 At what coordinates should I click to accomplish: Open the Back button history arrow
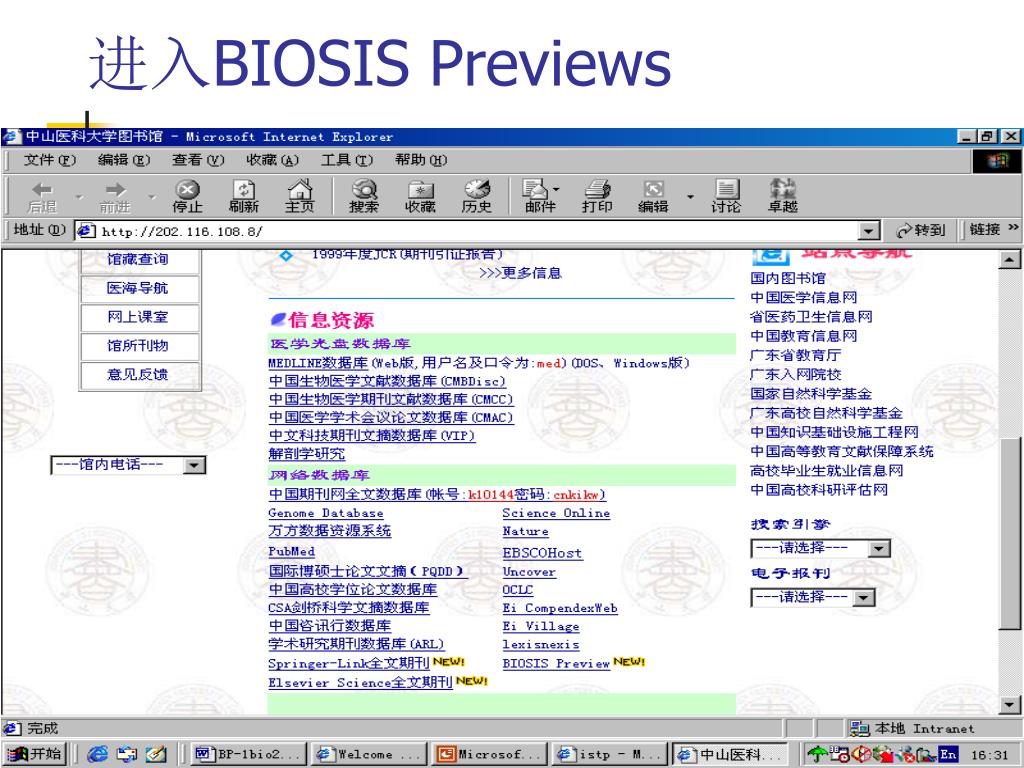(x=79, y=197)
